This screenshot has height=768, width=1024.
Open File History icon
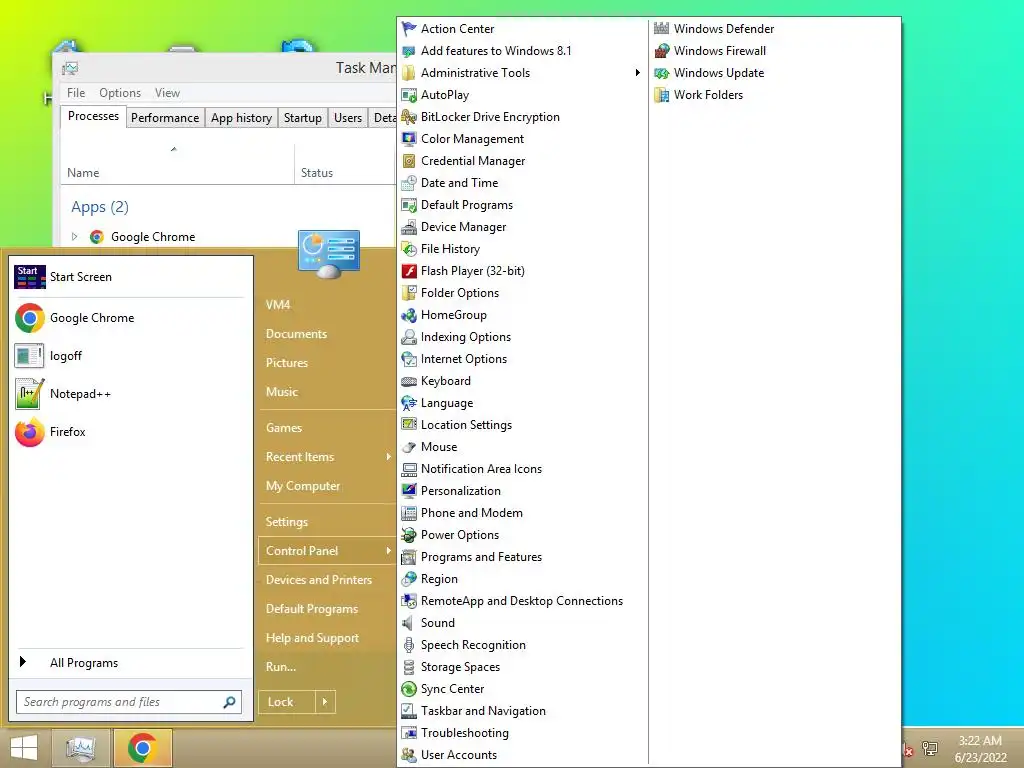(x=409, y=249)
